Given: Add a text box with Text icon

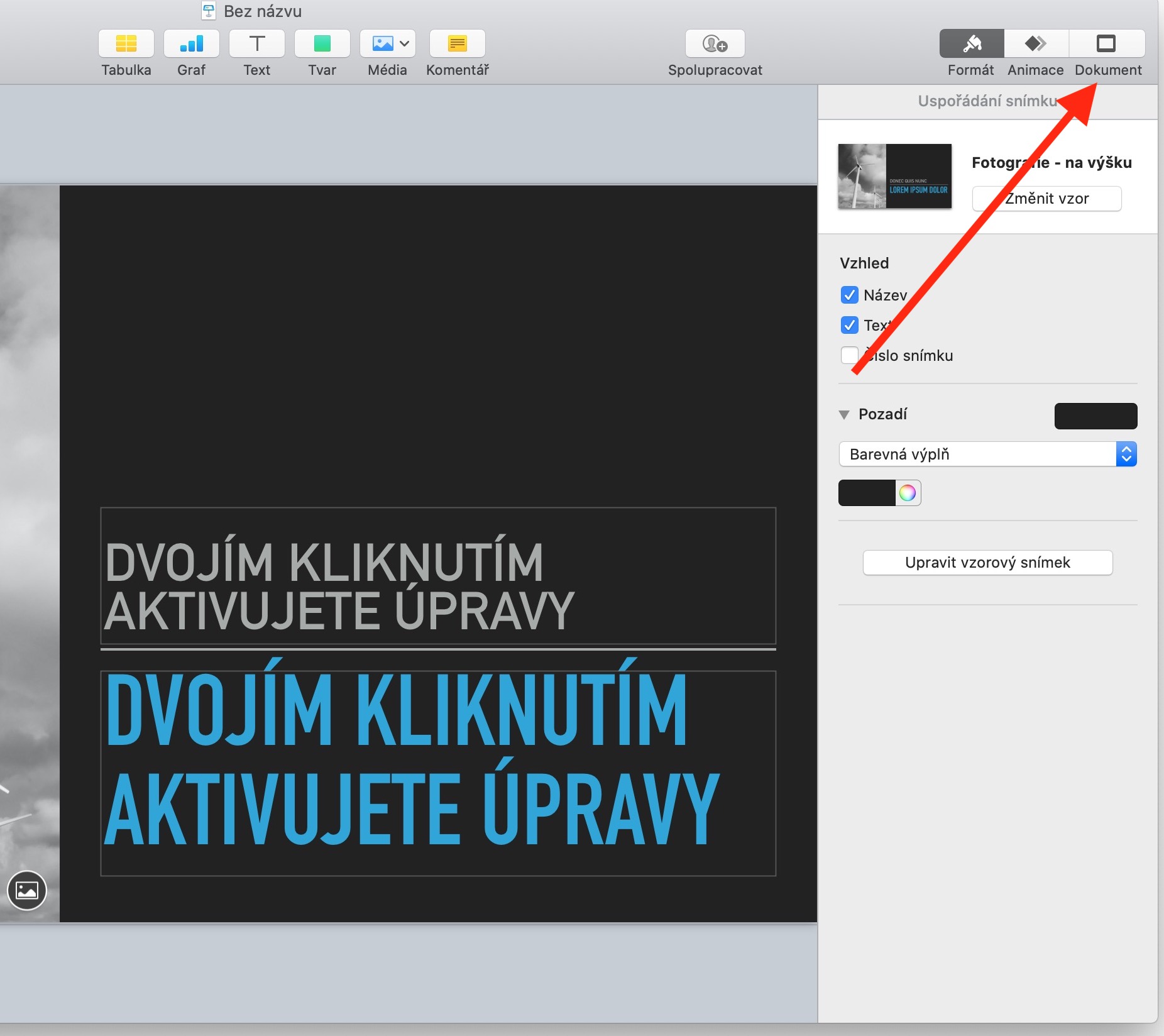Looking at the screenshot, I should coord(257,43).
